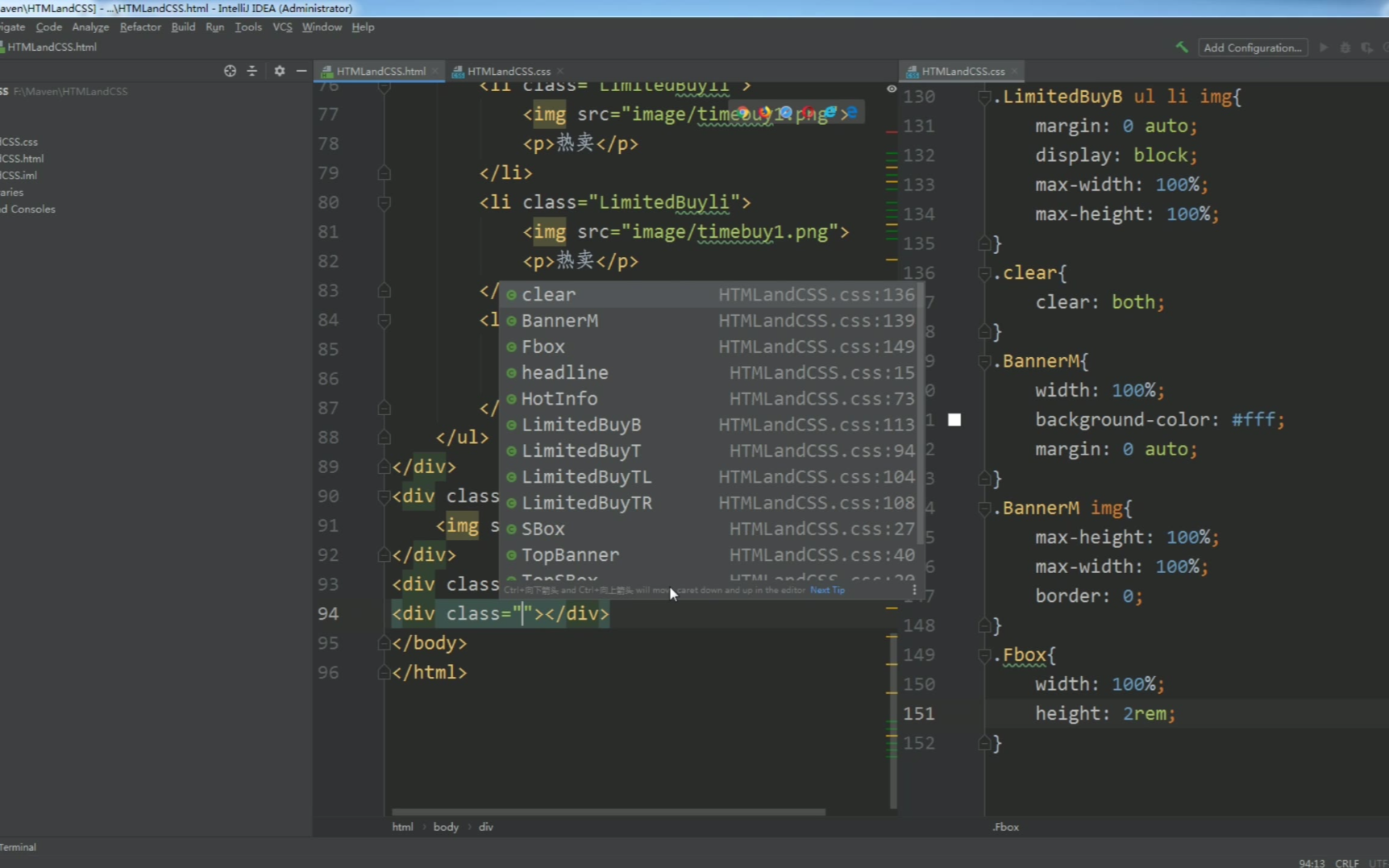Image resolution: width=1389 pixels, height=868 pixels.
Task: Hide the project tool window with minus icon
Action: pos(302,71)
